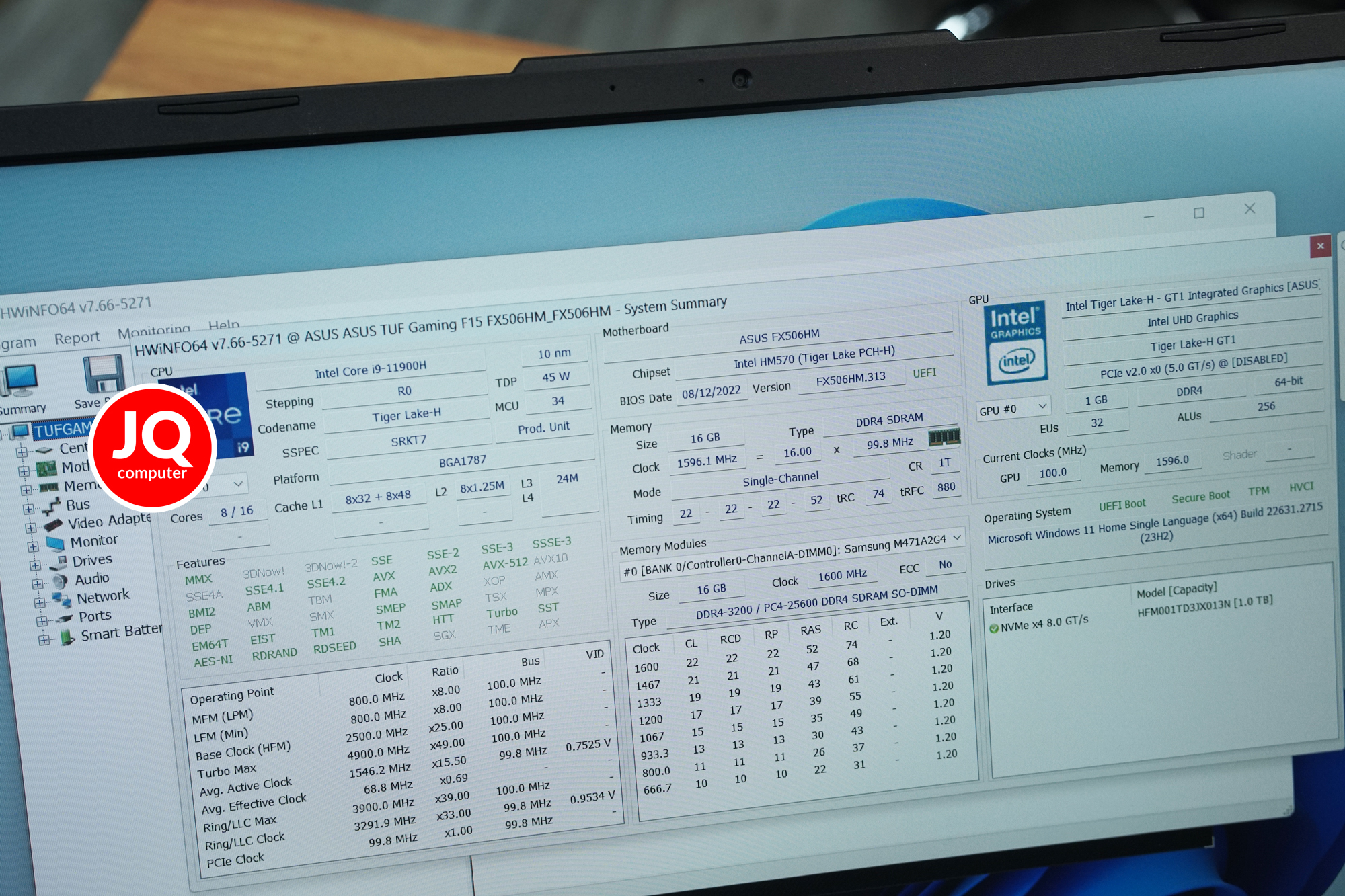Click the Smart Battery green battery icon
1345x896 pixels.
(67, 637)
